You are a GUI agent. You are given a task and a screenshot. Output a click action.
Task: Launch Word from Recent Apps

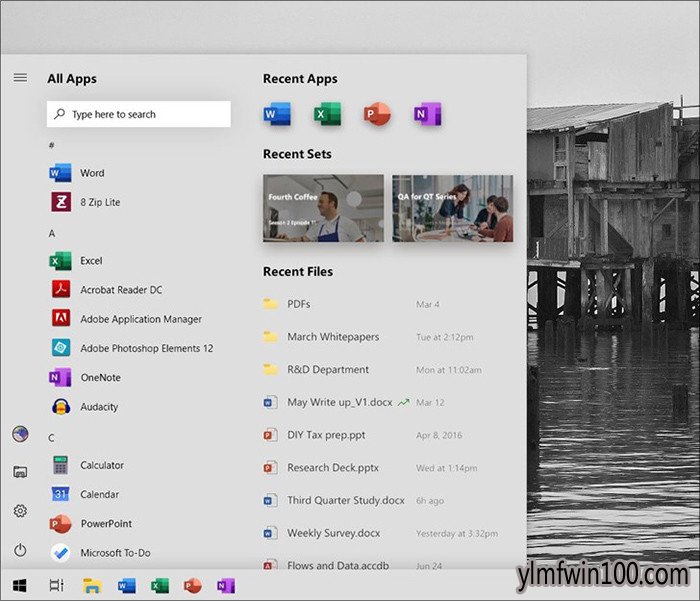277,114
